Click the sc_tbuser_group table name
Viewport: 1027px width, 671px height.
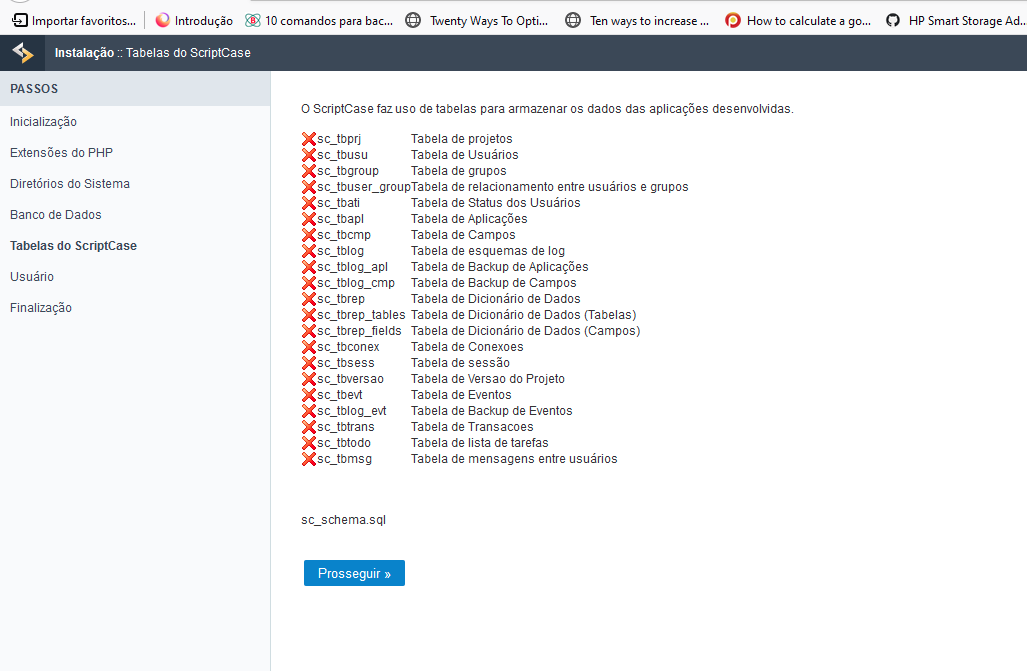click(x=364, y=187)
